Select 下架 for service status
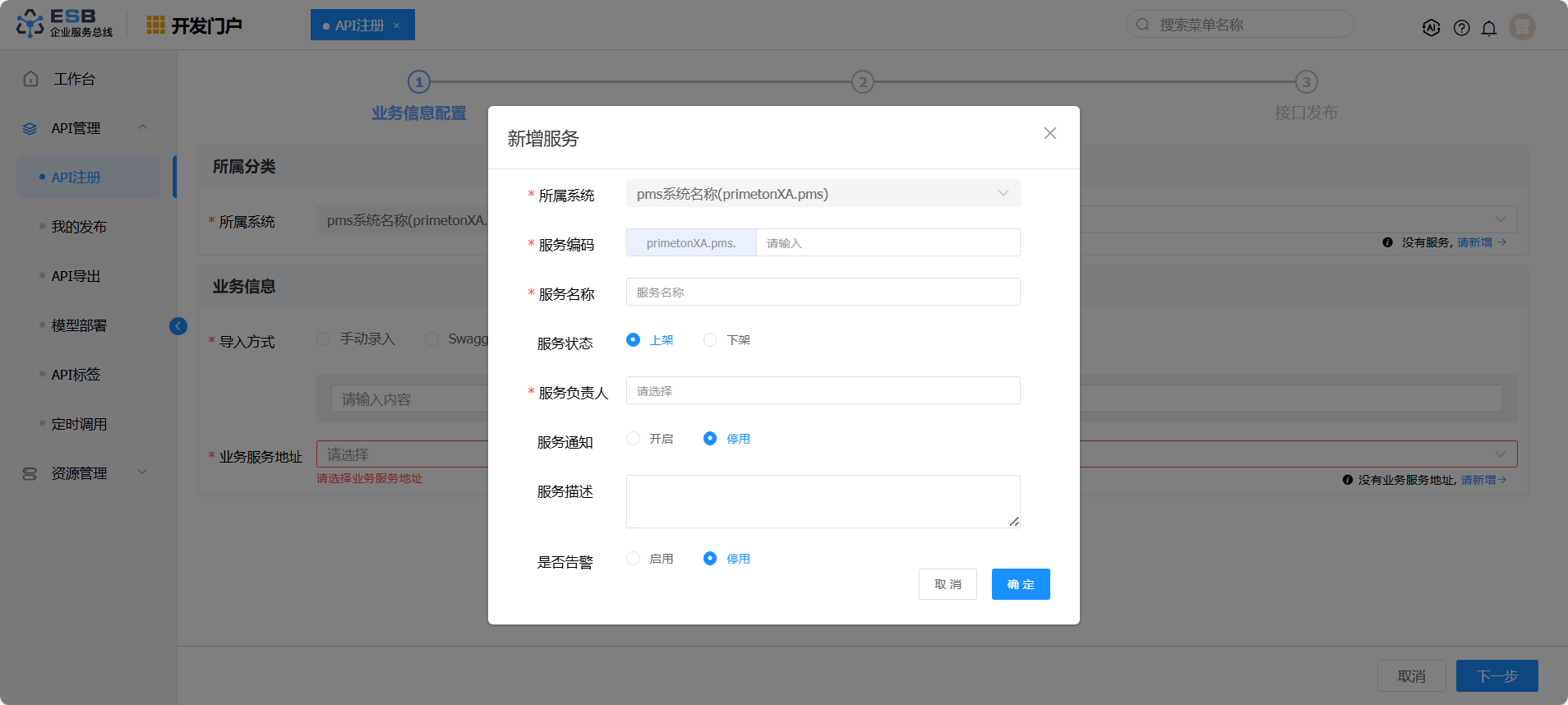The image size is (1568, 705). (710, 340)
